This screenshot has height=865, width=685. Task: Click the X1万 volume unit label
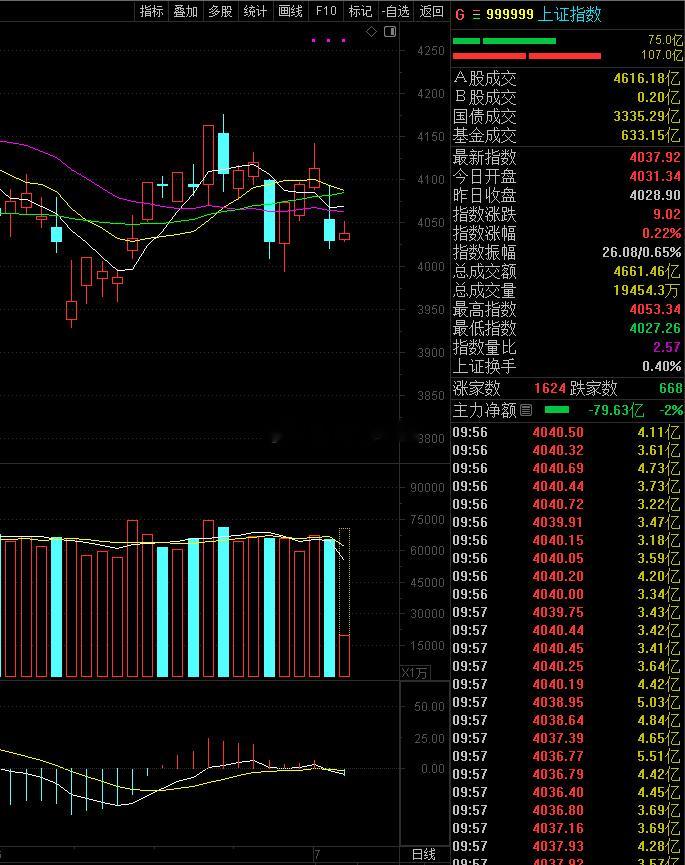pyautogui.click(x=414, y=673)
